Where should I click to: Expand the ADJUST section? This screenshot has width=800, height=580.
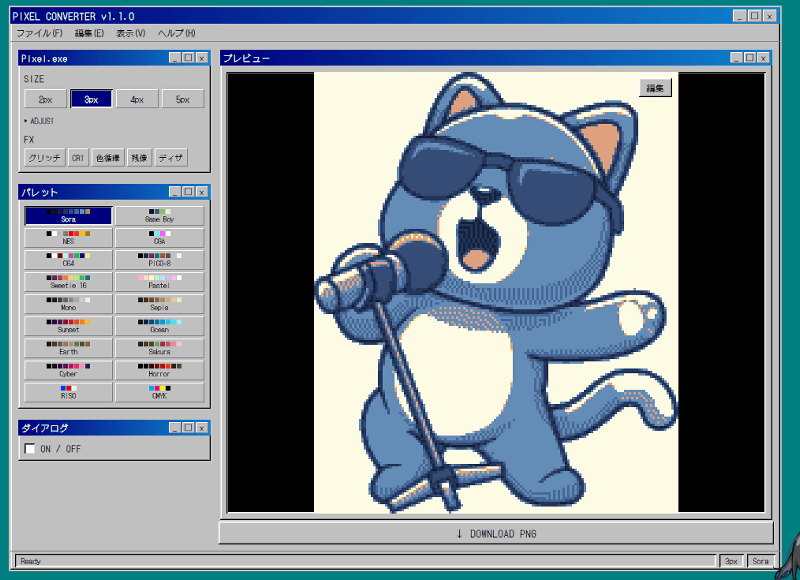[x=39, y=121]
